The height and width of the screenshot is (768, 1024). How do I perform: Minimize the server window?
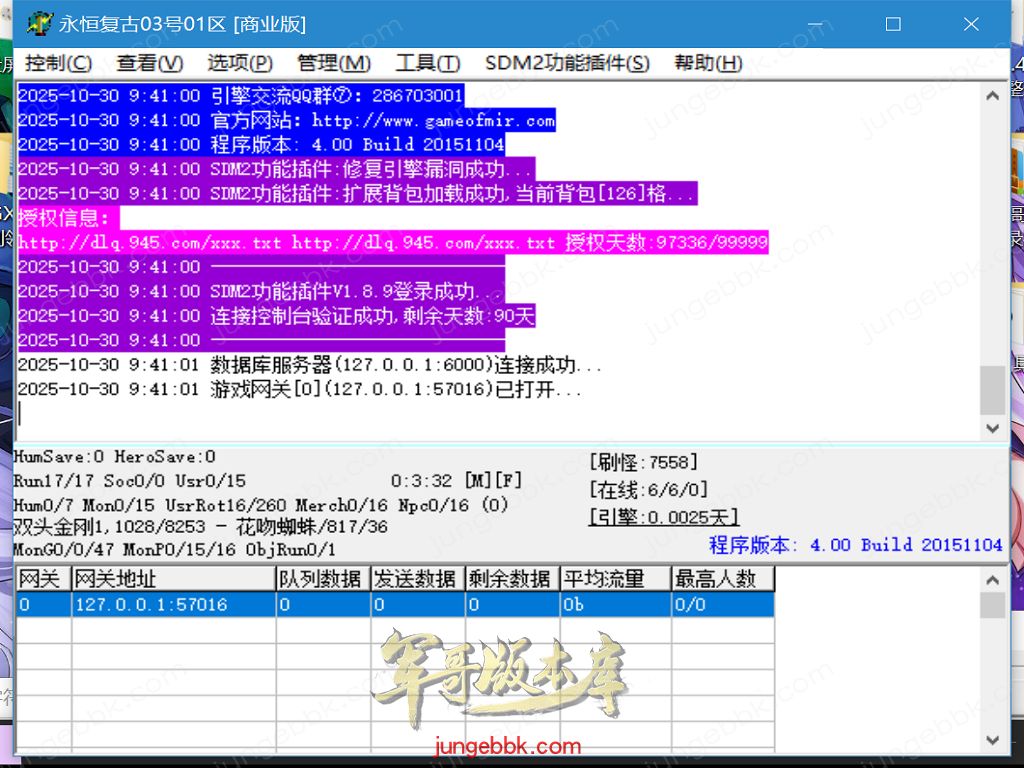pos(816,24)
